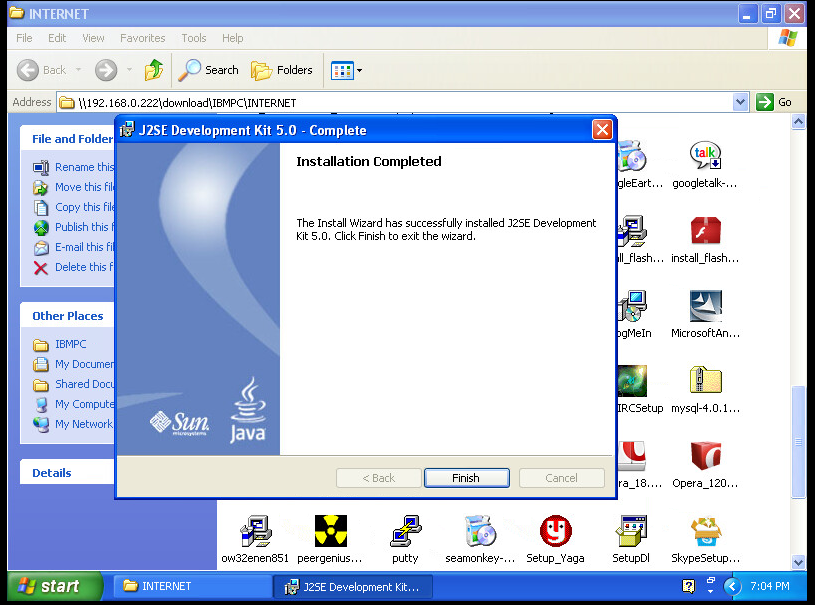This screenshot has width=815, height=605.
Task: Open the File menu
Action: coord(24,38)
